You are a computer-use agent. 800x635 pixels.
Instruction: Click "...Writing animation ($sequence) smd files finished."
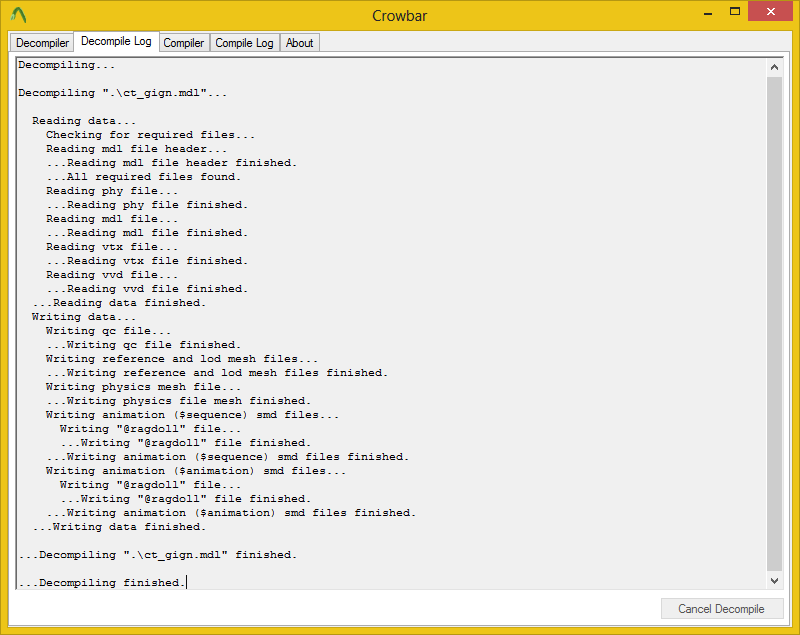(x=228, y=457)
